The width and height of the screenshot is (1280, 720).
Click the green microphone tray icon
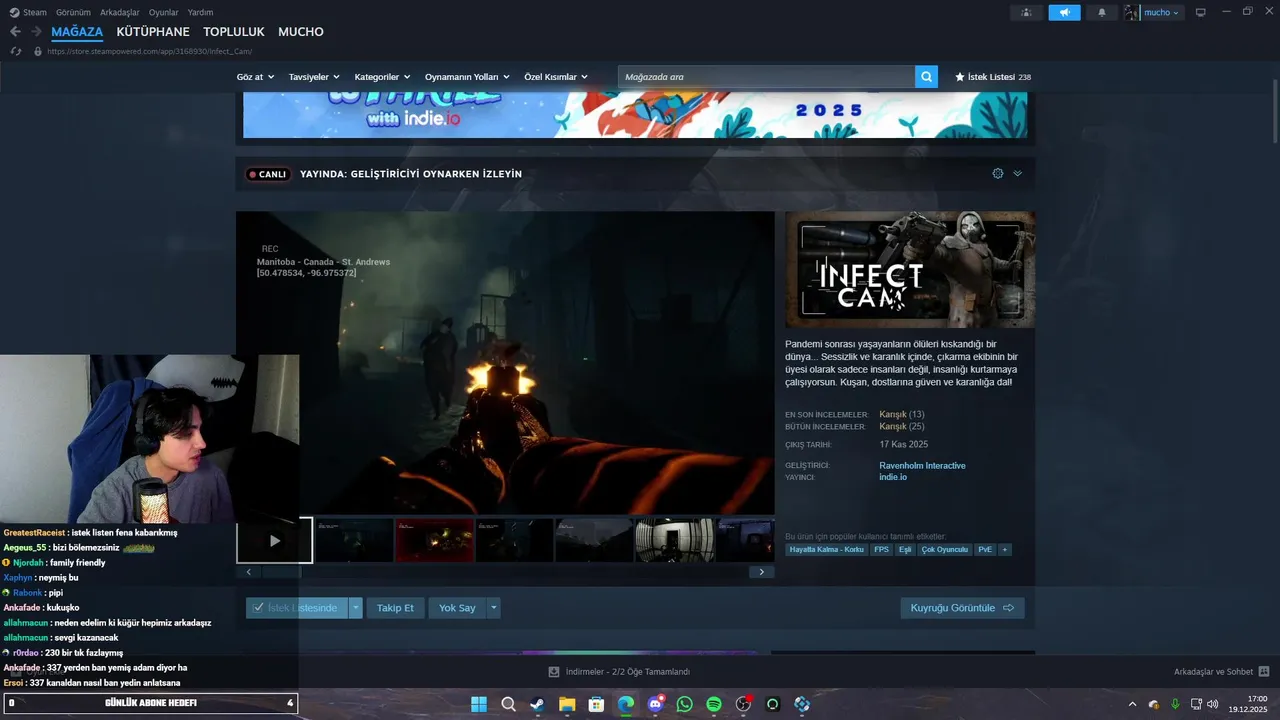click(x=1175, y=704)
